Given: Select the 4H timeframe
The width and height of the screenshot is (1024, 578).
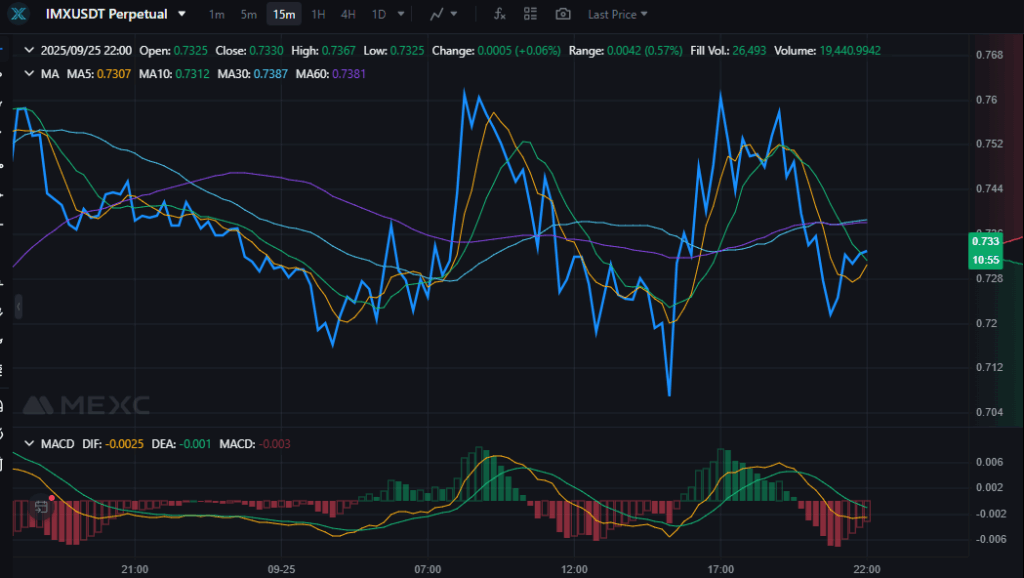Looking at the screenshot, I should [x=347, y=14].
